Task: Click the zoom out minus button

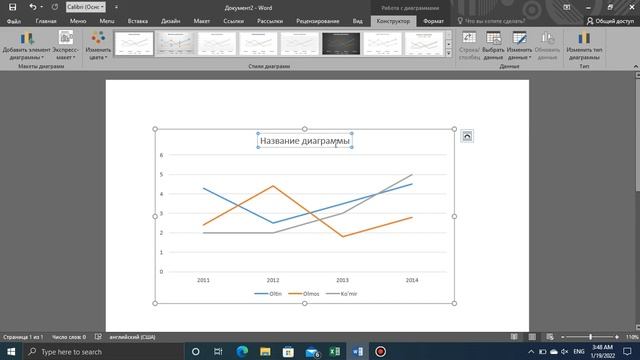Action: coord(563,337)
